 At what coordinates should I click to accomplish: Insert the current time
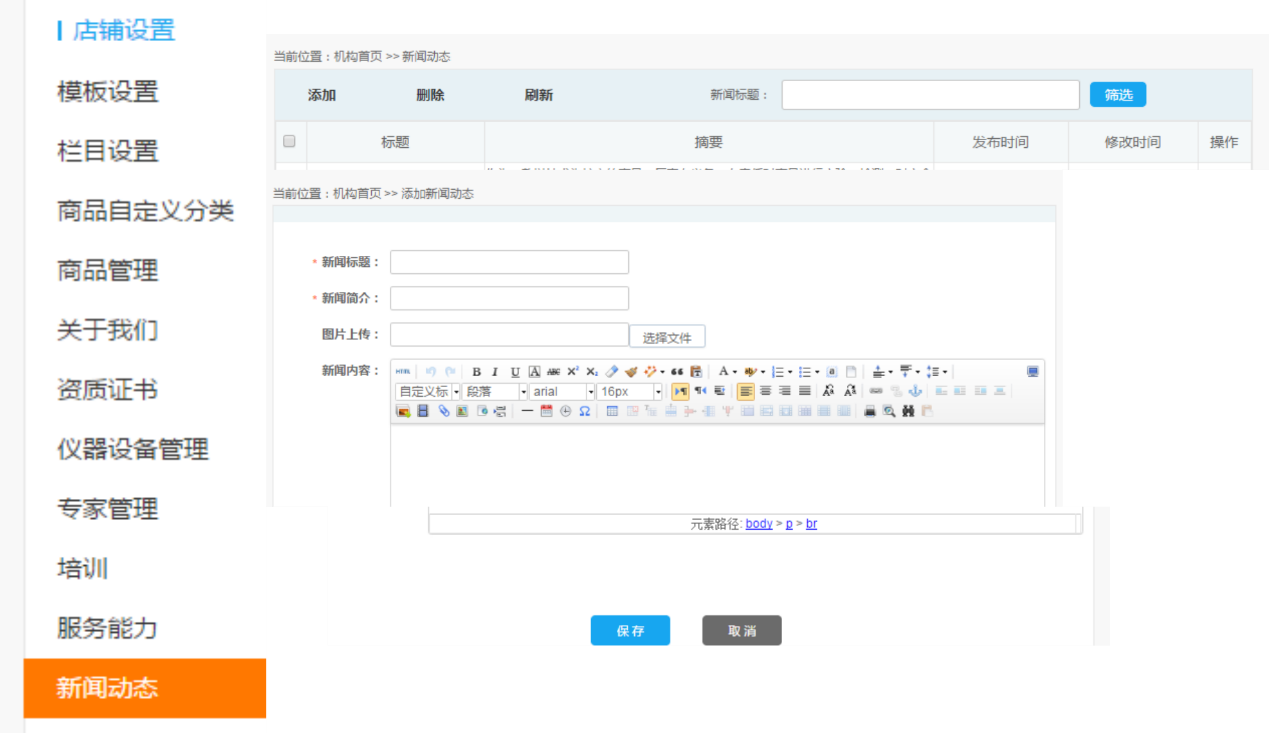pos(565,411)
